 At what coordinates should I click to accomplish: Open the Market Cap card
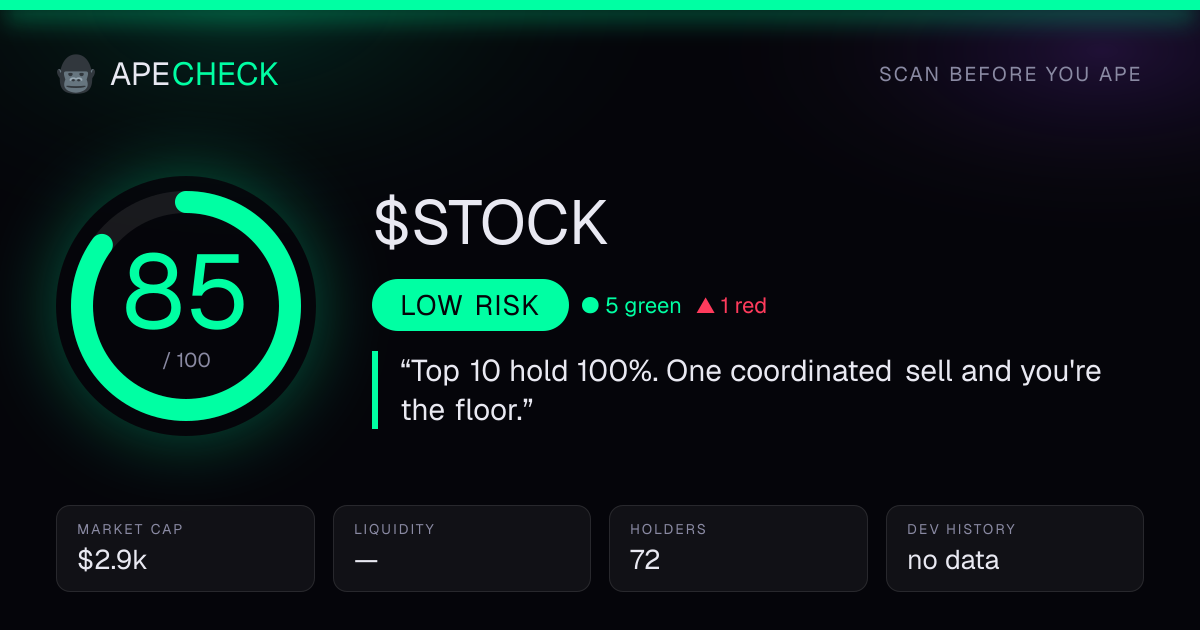coord(186,548)
